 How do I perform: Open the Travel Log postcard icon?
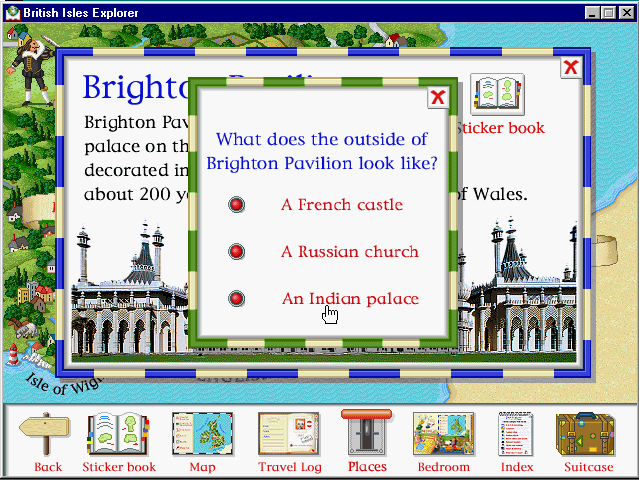tap(289, 434)
